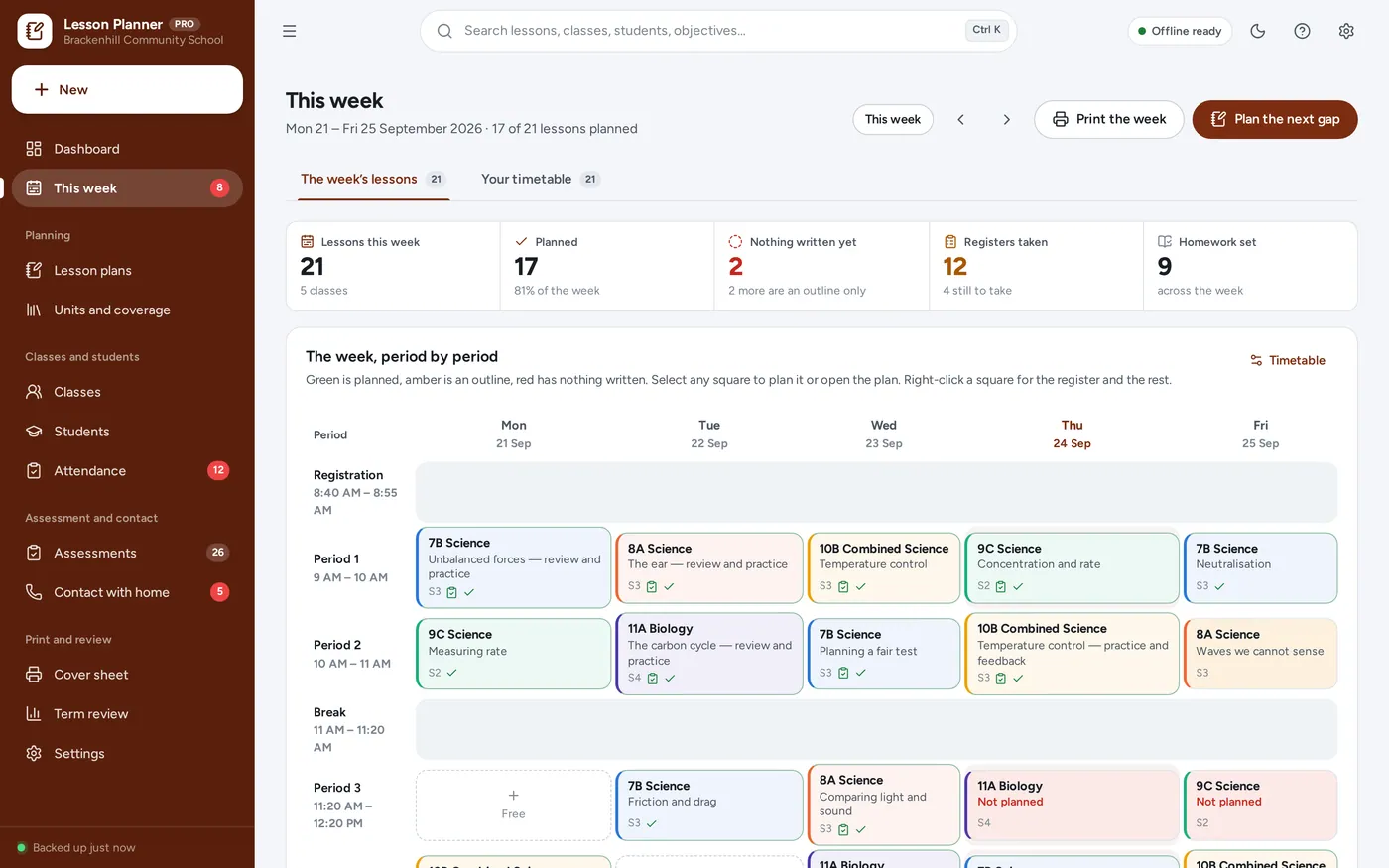
Task: Click the Attendance clipboard icon
Action: click(34, 471)
